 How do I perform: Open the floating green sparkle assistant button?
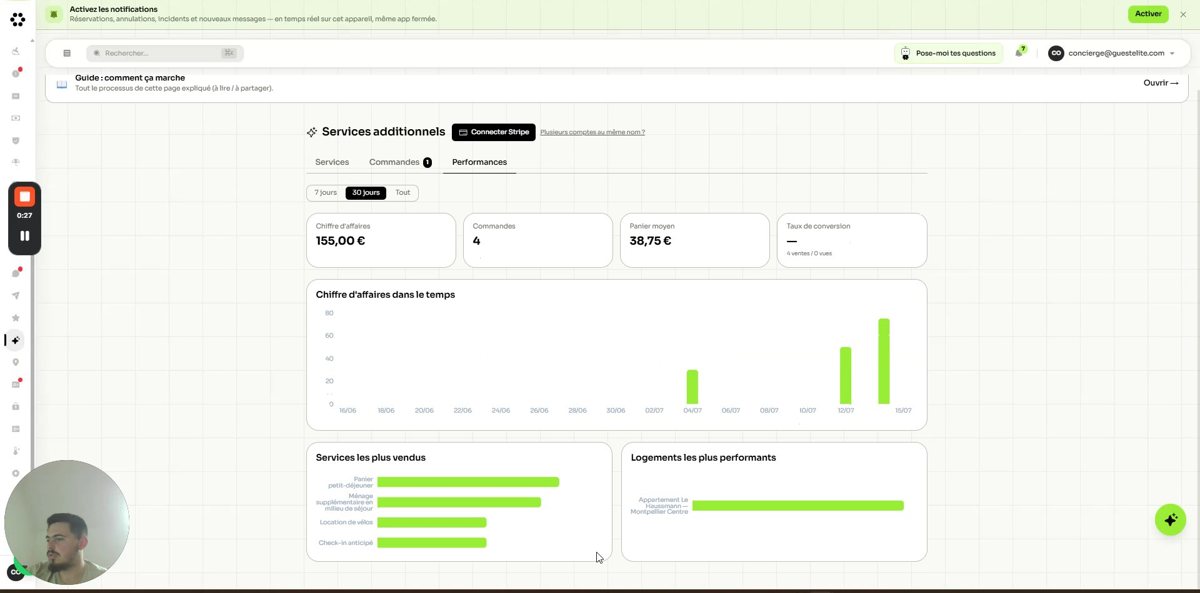[x=1170, y=520]
